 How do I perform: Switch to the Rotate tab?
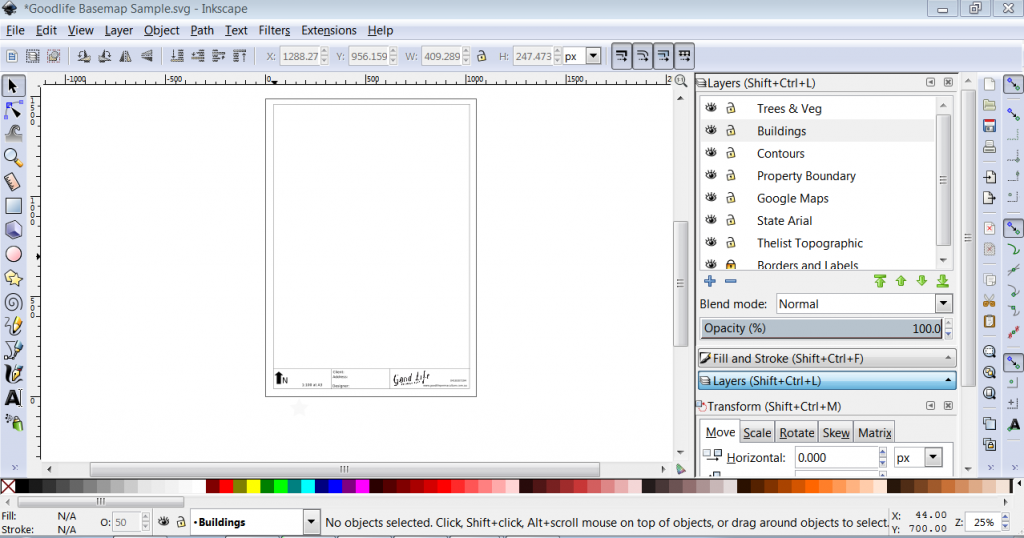click(x=796, y=433)
